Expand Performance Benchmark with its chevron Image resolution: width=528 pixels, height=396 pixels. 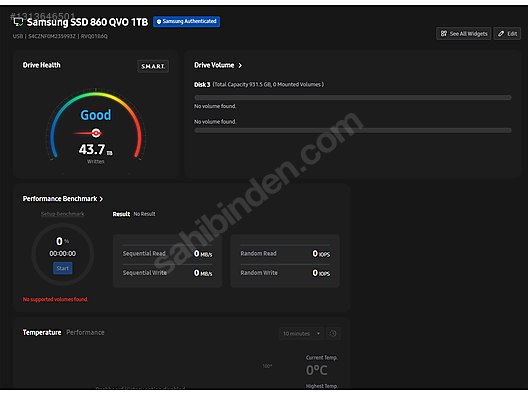click(x=101, y=199)
